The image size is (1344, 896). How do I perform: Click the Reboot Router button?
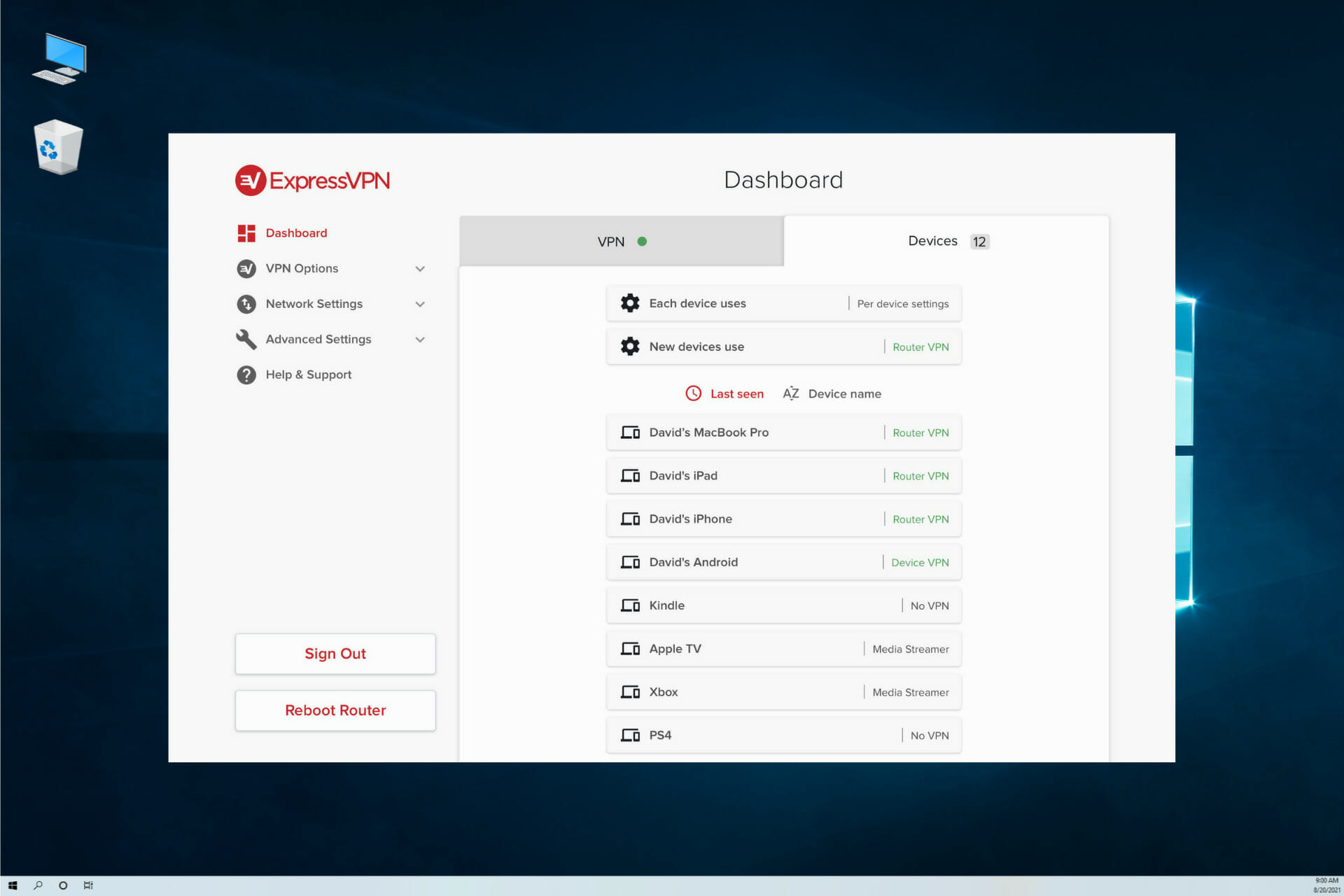point(335,710)
